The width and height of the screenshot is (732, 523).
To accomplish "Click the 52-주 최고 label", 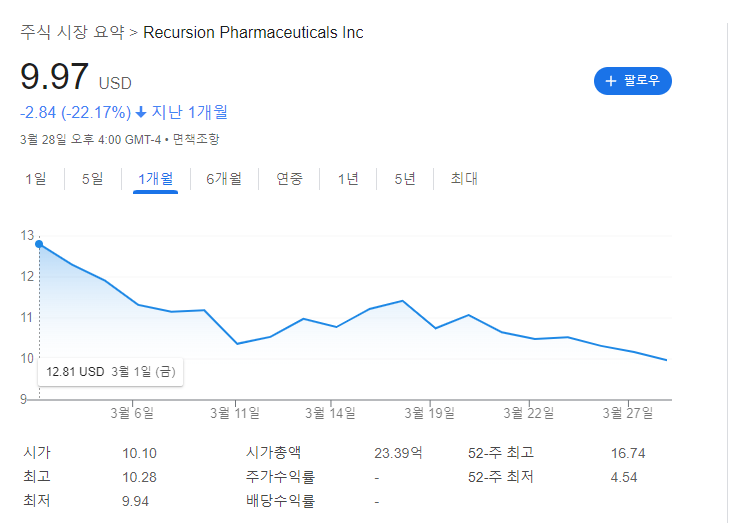I will pyautogui.click(x=500, y=452).
